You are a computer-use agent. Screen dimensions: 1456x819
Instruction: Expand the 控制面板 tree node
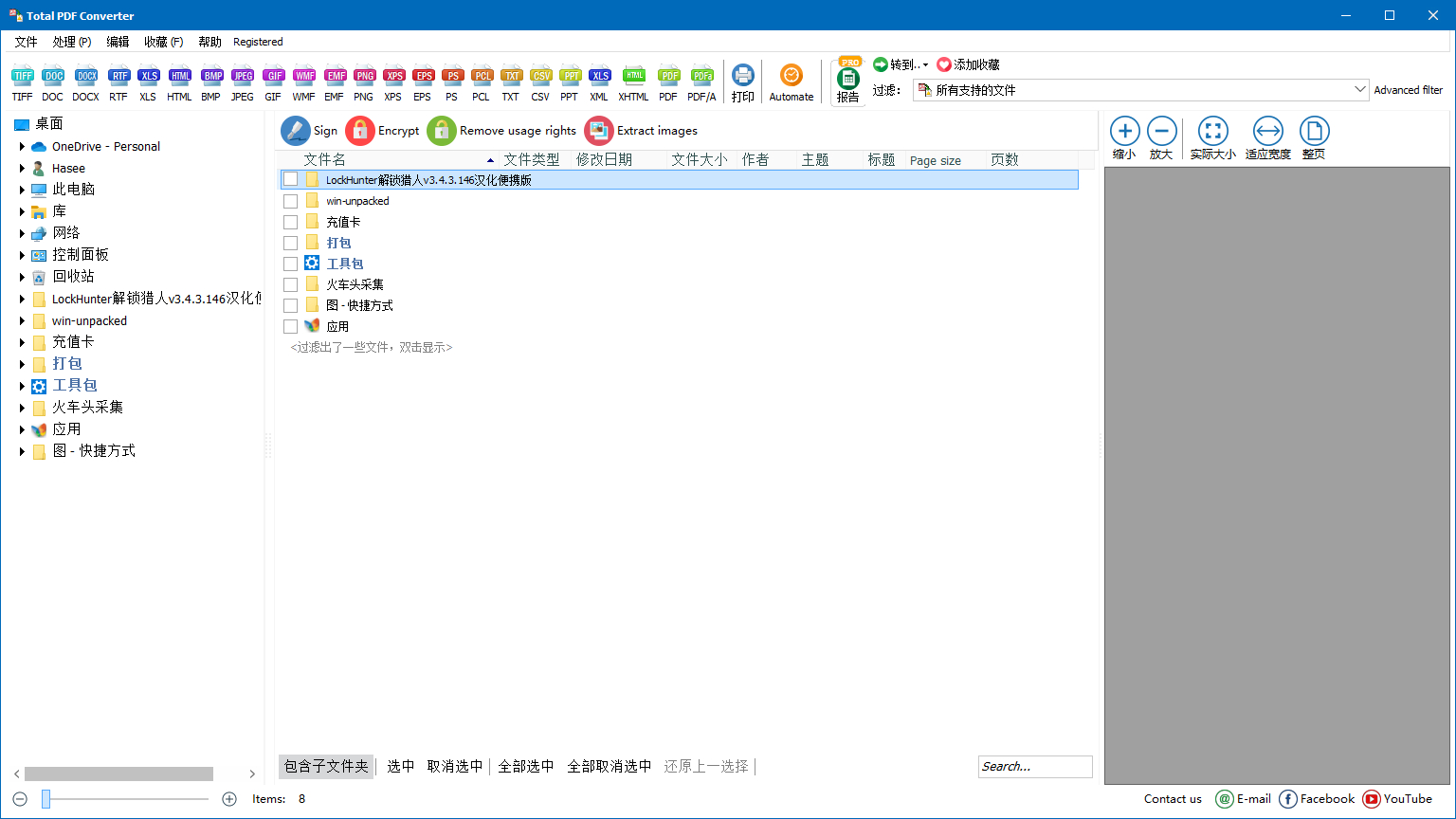[x=22, y=255]
